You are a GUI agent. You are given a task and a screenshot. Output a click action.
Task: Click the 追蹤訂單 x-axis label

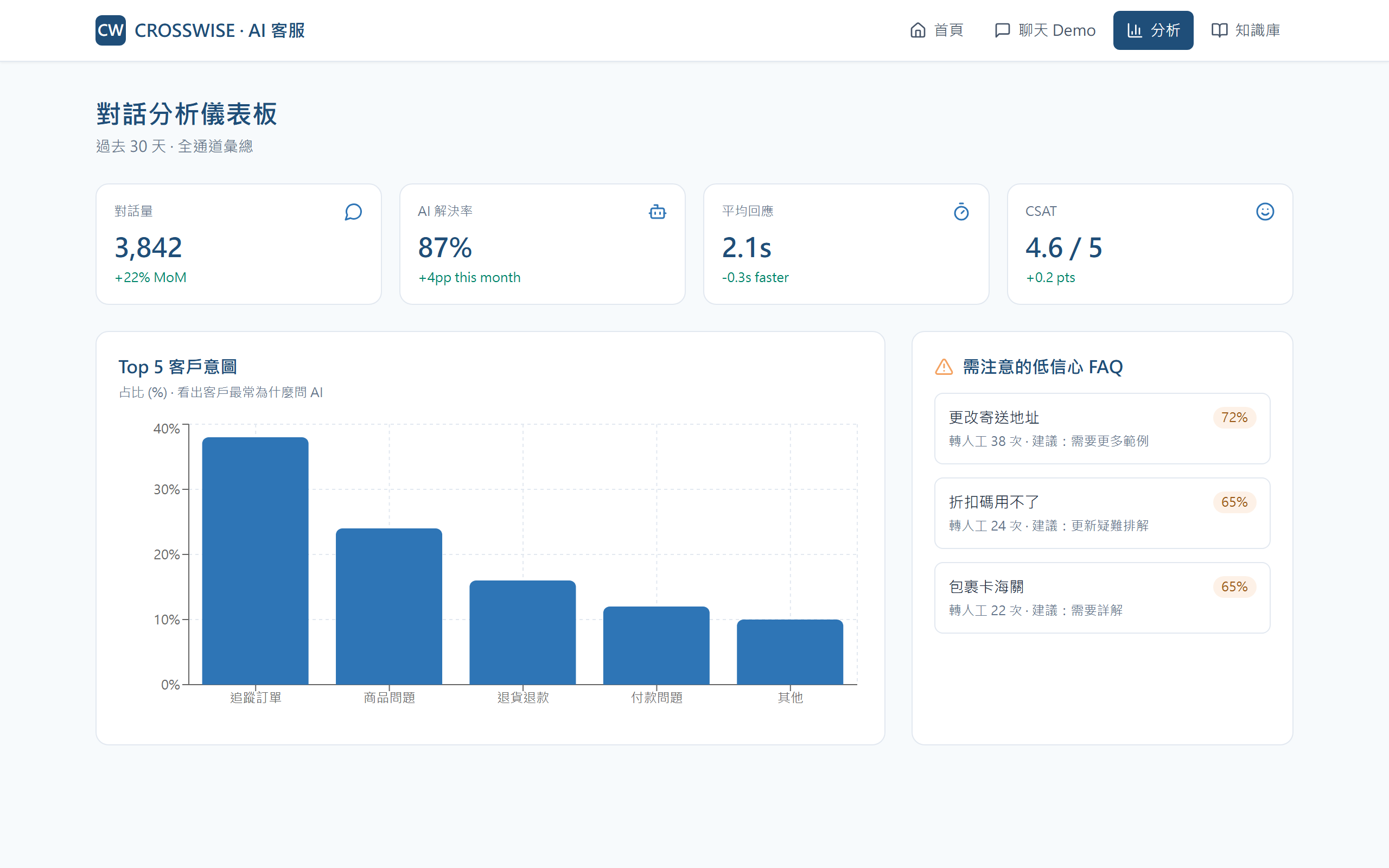256,698
